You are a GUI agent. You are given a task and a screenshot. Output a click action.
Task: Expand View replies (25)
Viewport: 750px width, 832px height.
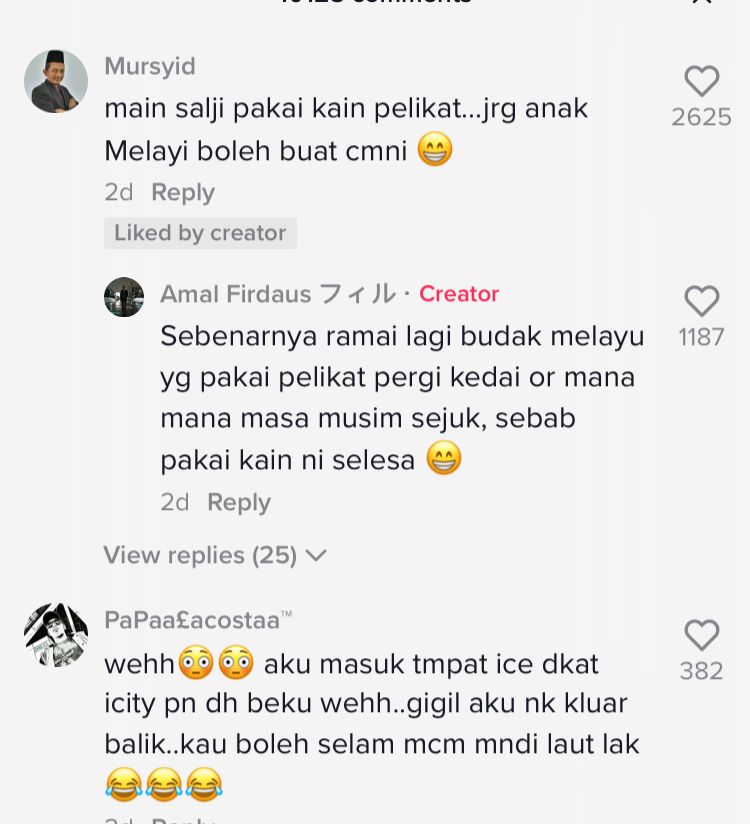[215, 556]
